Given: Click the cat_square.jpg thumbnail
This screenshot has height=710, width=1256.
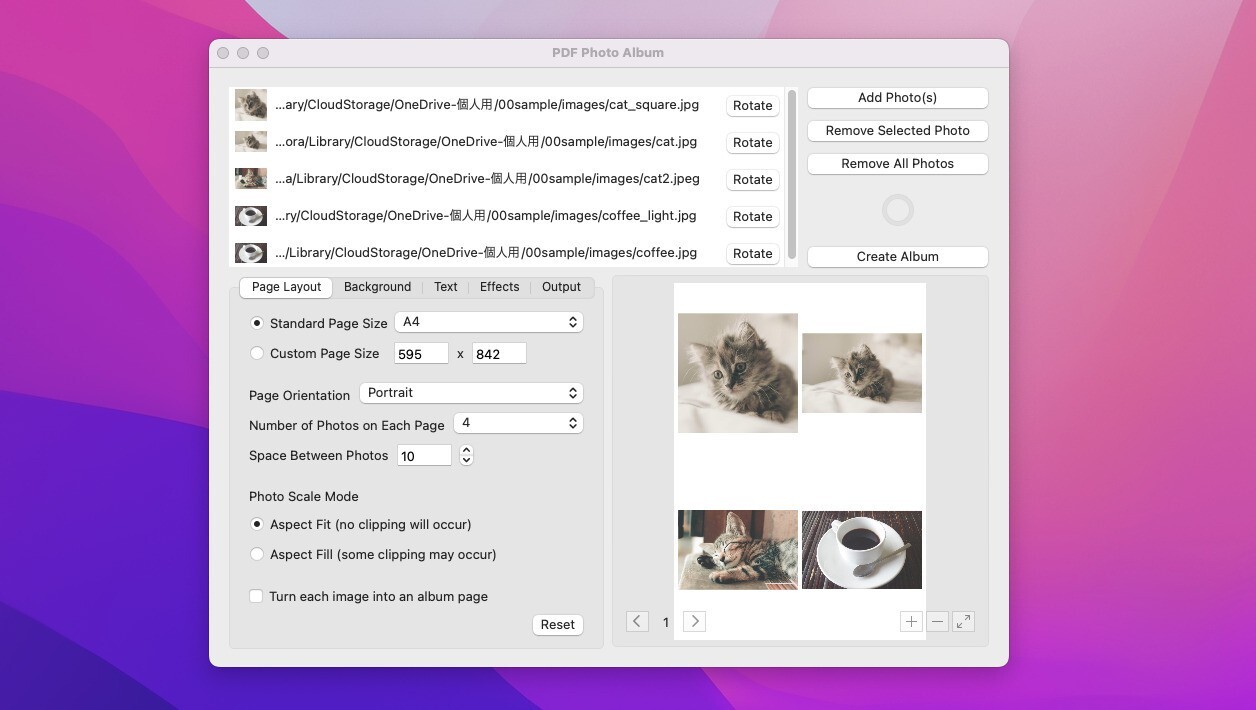Looking at the screenshot, I should [x=251, y=104].
